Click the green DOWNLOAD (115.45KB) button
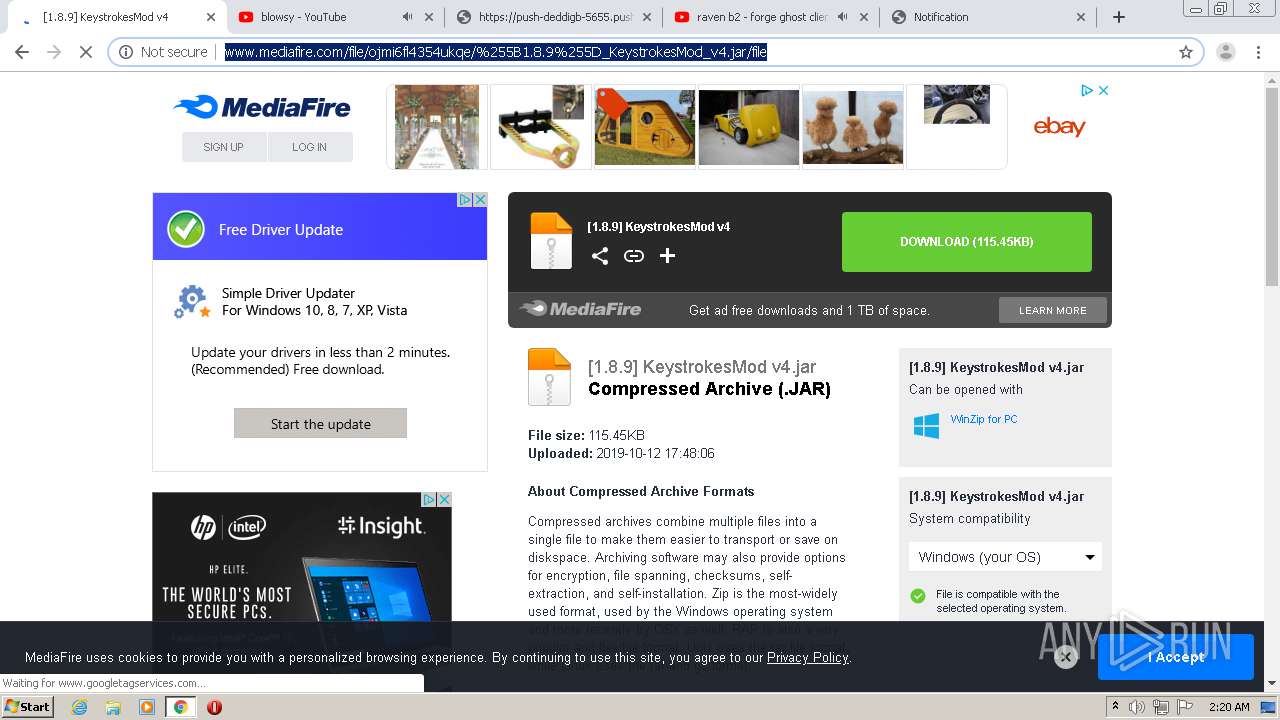 tap(967, 242)
